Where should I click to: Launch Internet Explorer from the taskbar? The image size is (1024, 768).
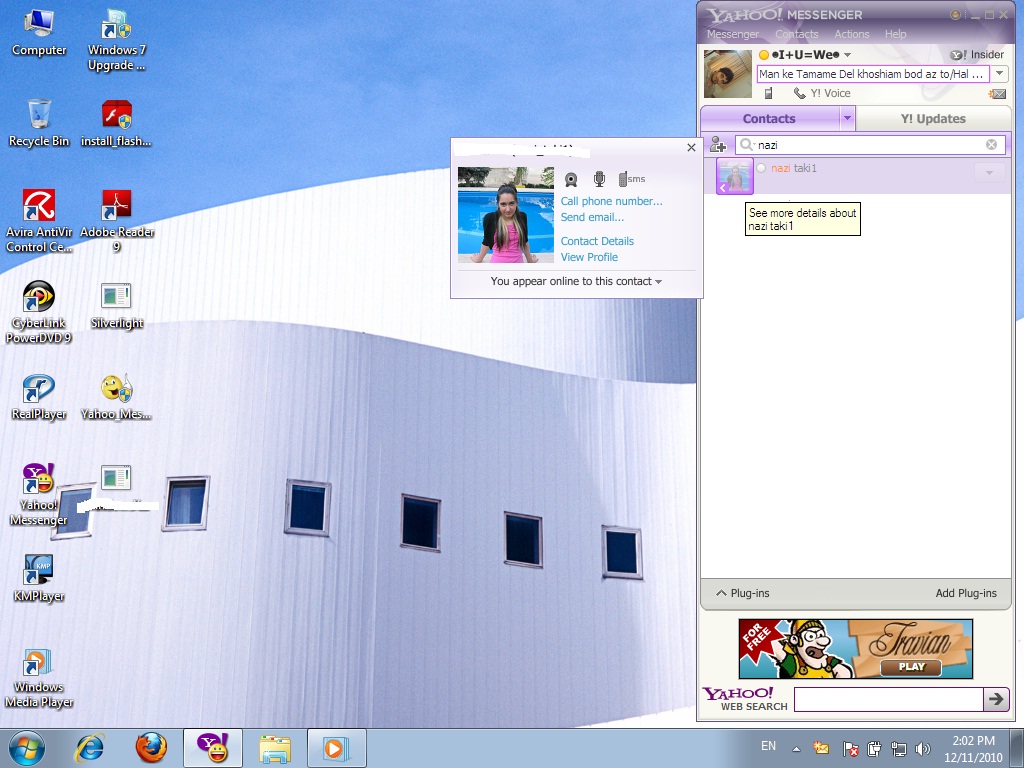tap(89, 748)
